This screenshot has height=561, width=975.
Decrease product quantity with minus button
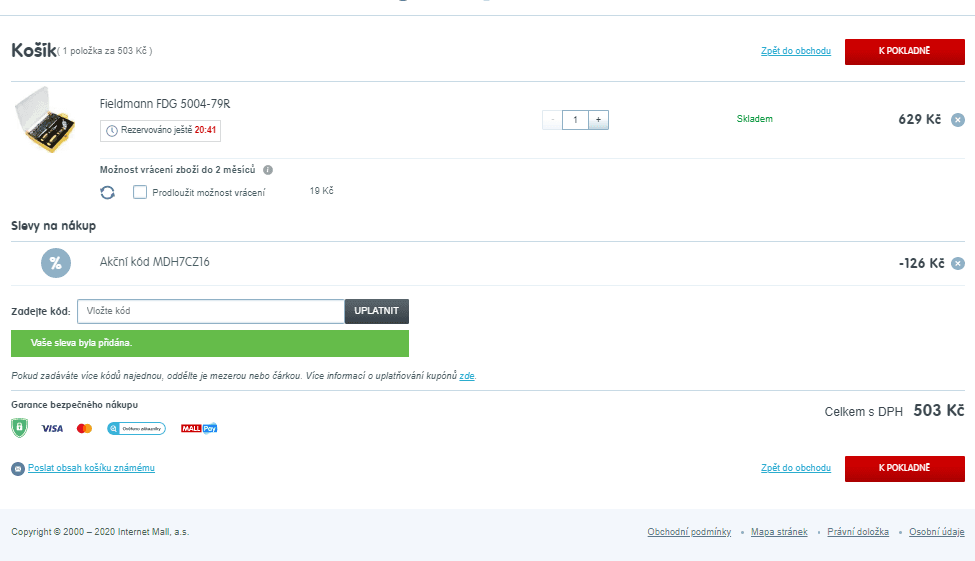coord(552,120)
